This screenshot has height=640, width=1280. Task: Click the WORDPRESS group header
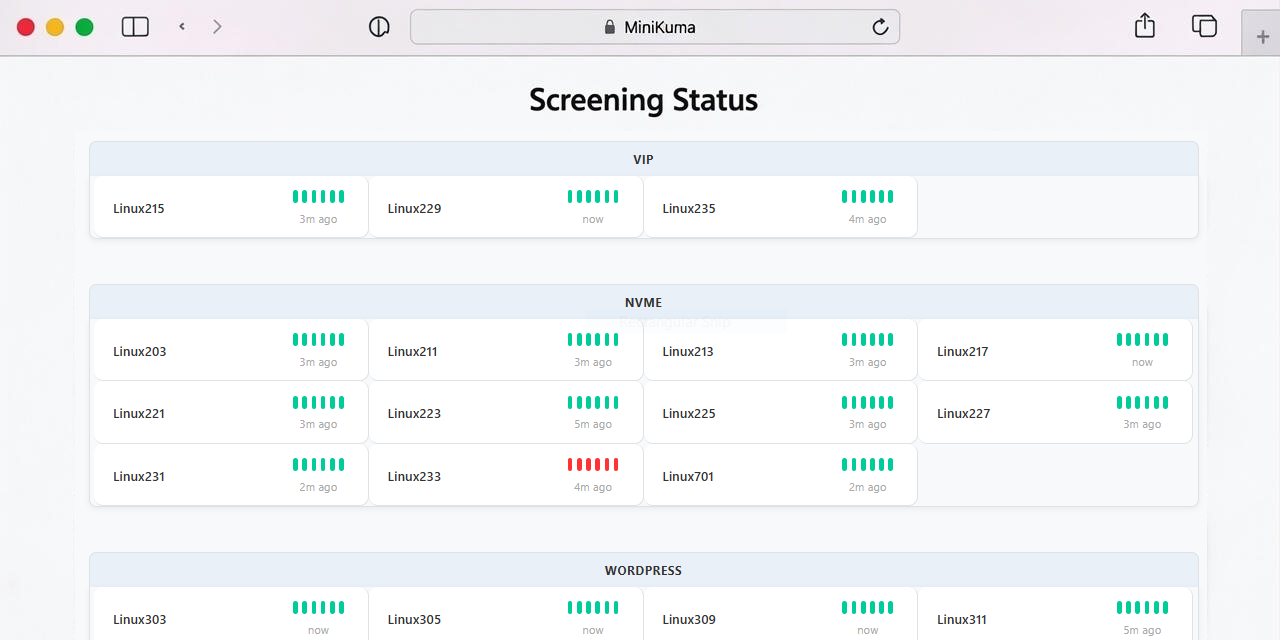click(643, 570)
